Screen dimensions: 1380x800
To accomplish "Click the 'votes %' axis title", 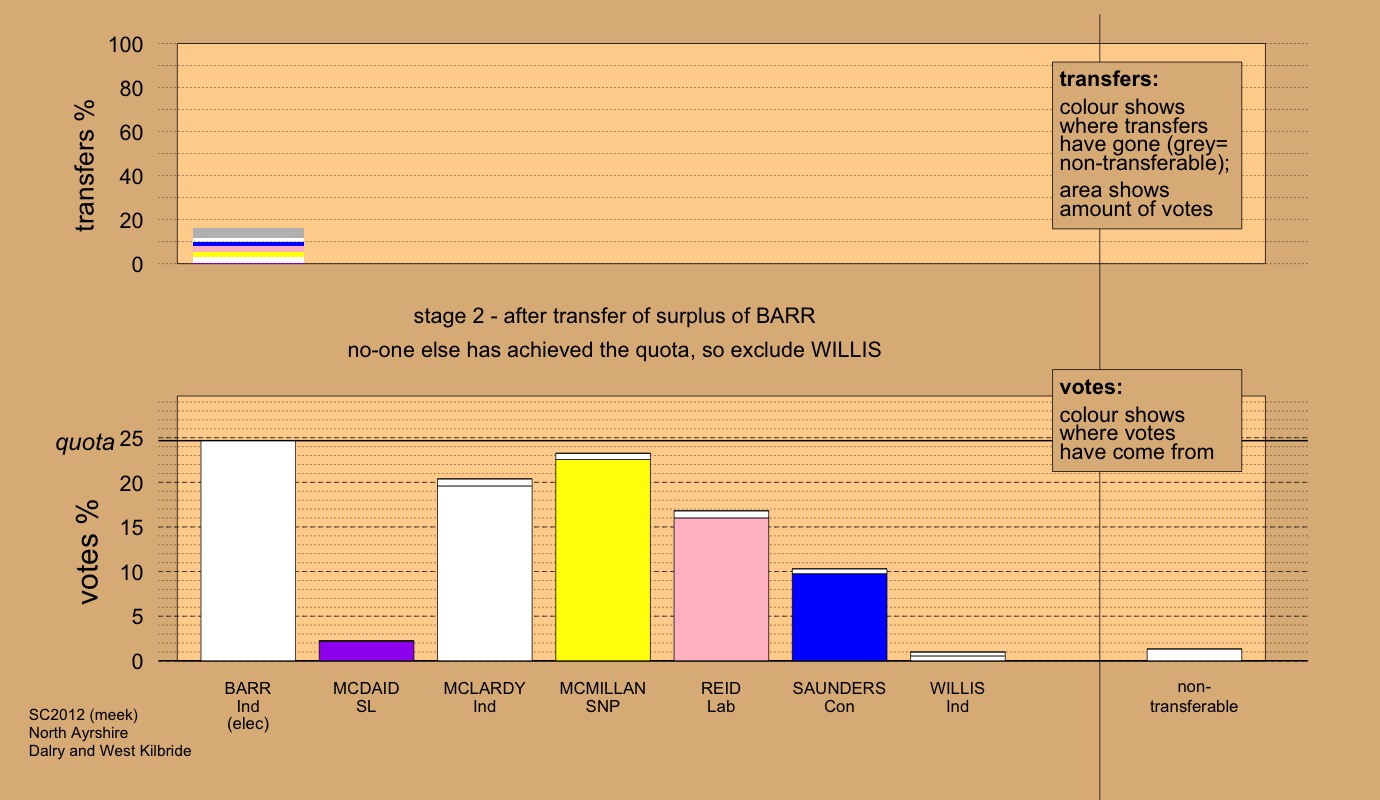I will click(88, 553).
